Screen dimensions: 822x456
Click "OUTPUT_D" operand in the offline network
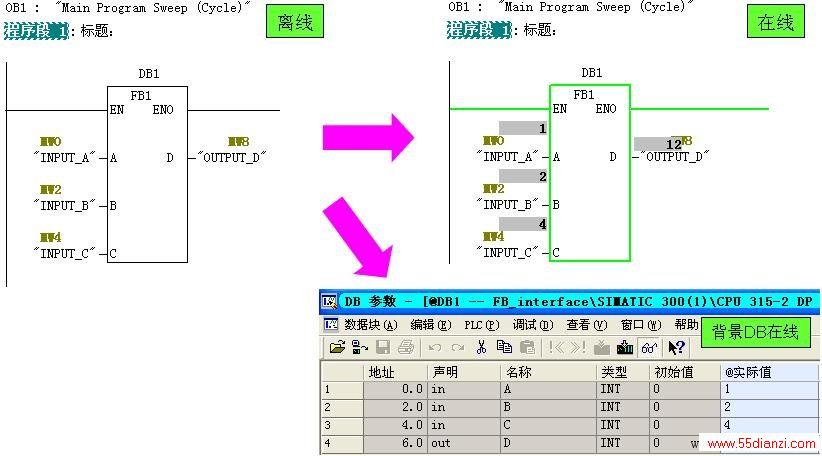pyautogui.click(x=232, y=157)
